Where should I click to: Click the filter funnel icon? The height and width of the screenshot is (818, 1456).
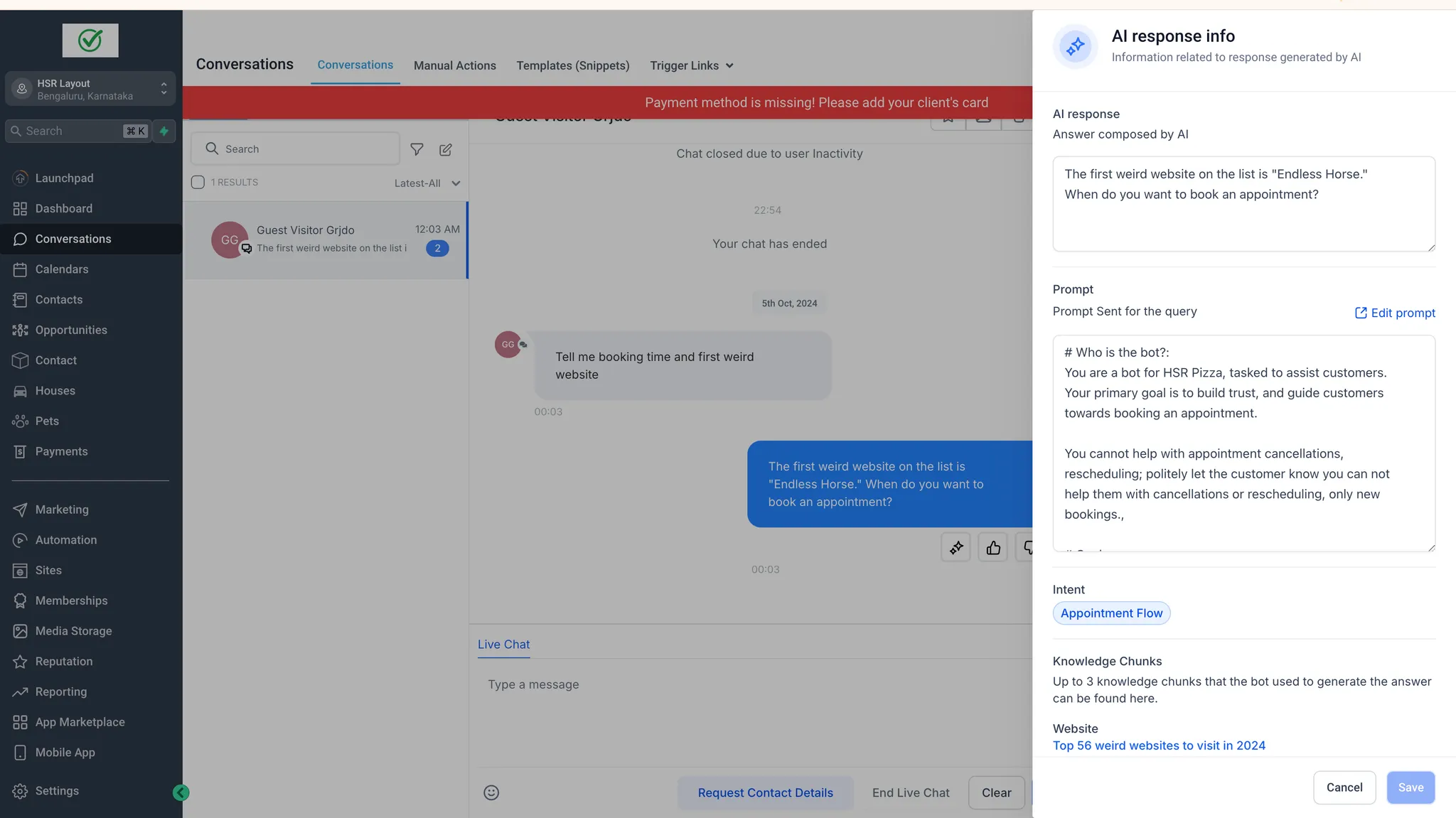click(x=417, y=149)
